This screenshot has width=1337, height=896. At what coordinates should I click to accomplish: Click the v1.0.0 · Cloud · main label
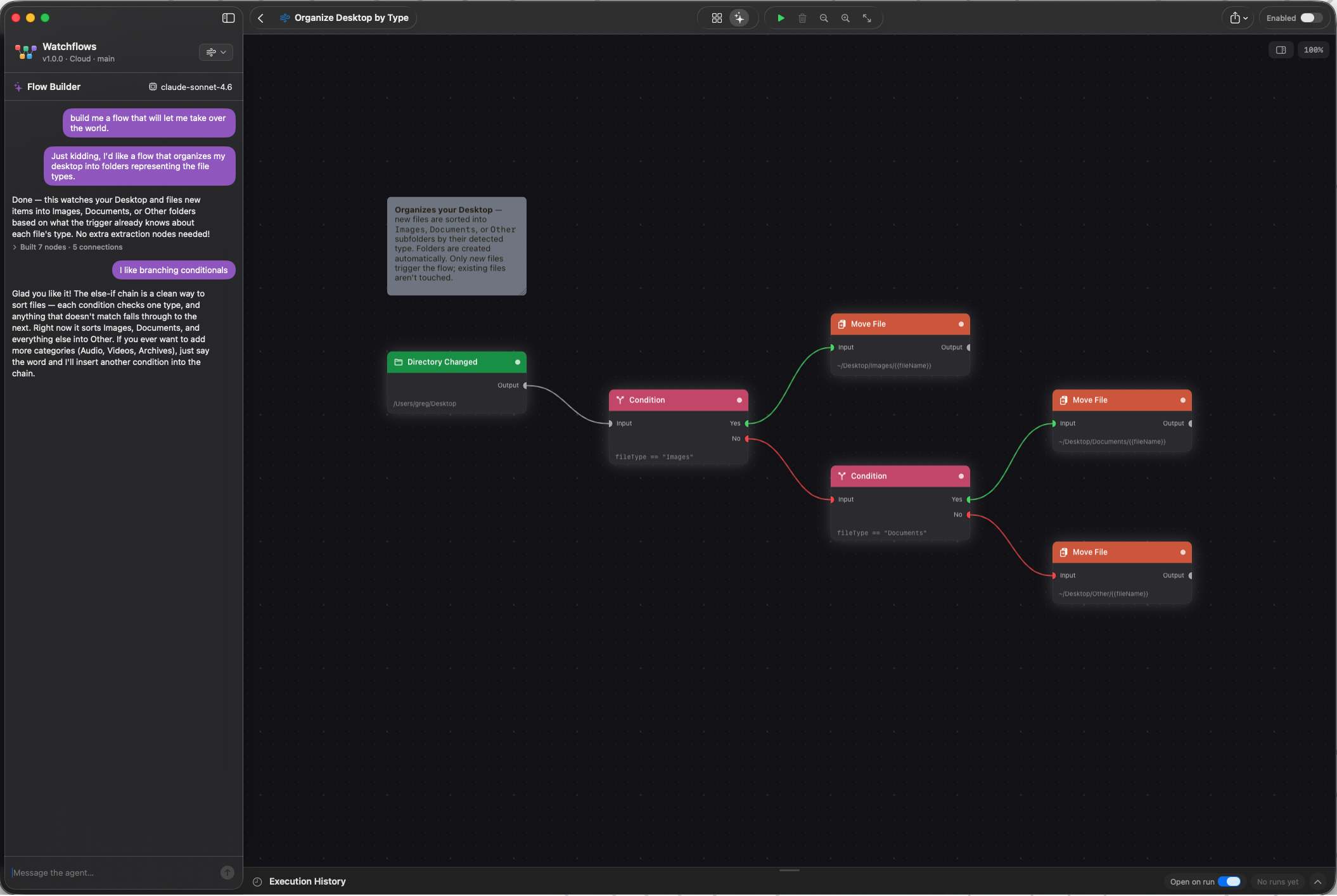tap(79, 59)
